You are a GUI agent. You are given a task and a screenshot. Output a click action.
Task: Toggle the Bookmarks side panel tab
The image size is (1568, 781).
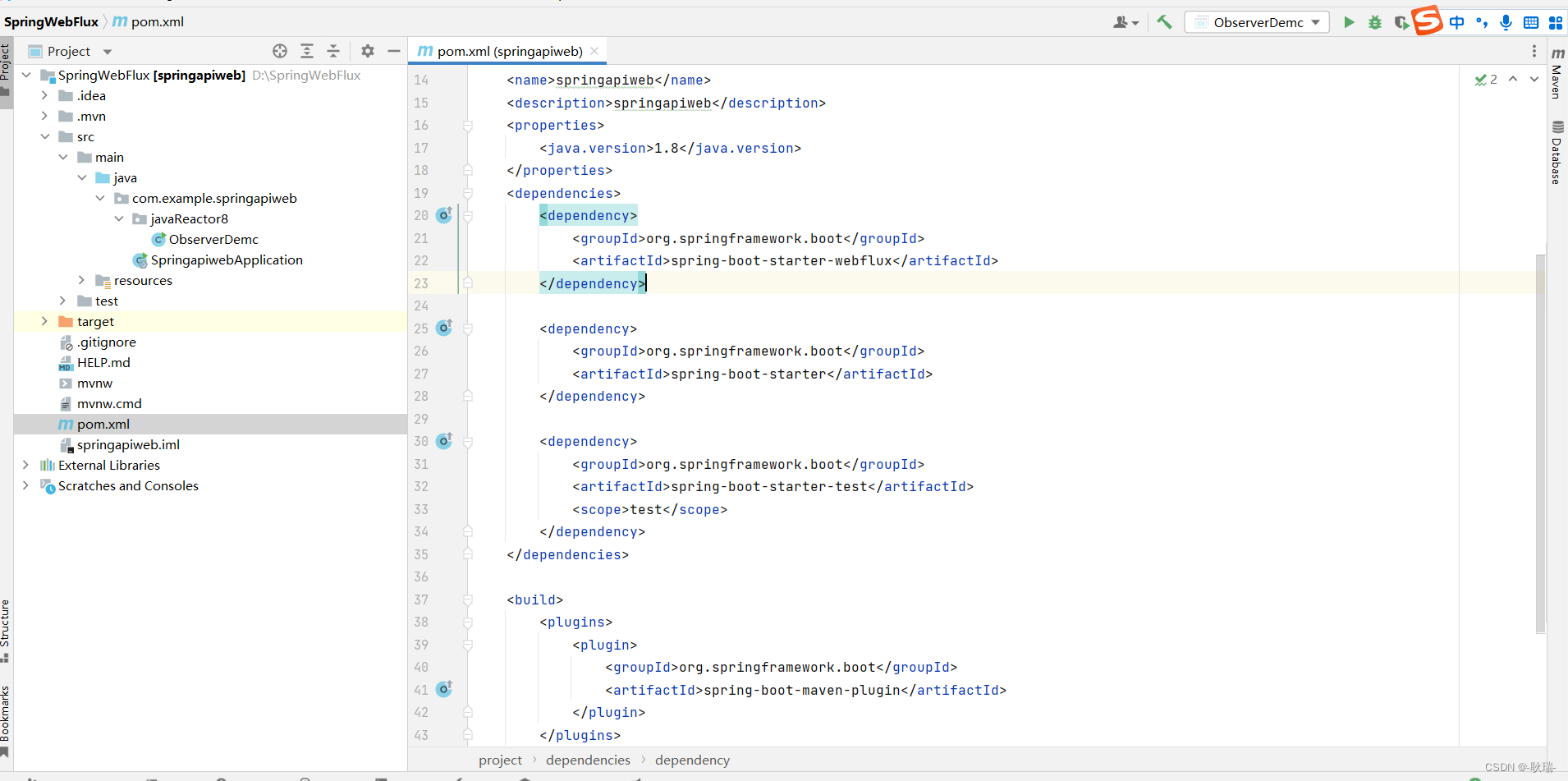pyautogui.click(x=6, y=721)
